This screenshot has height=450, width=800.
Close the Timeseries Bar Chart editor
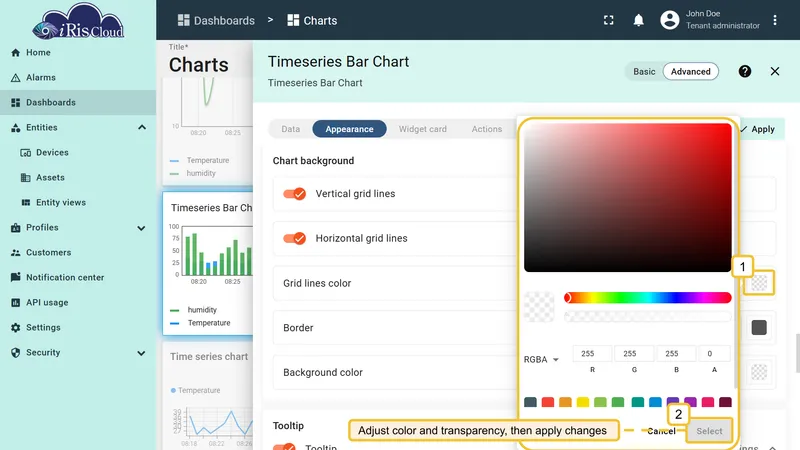[x=775, y=71]
